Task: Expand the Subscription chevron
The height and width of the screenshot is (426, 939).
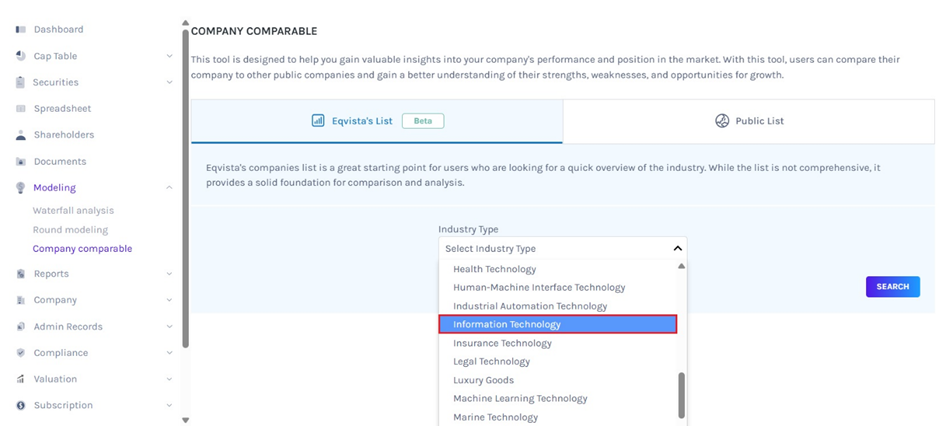Action: pyautogui.click(x=169, y=405)
